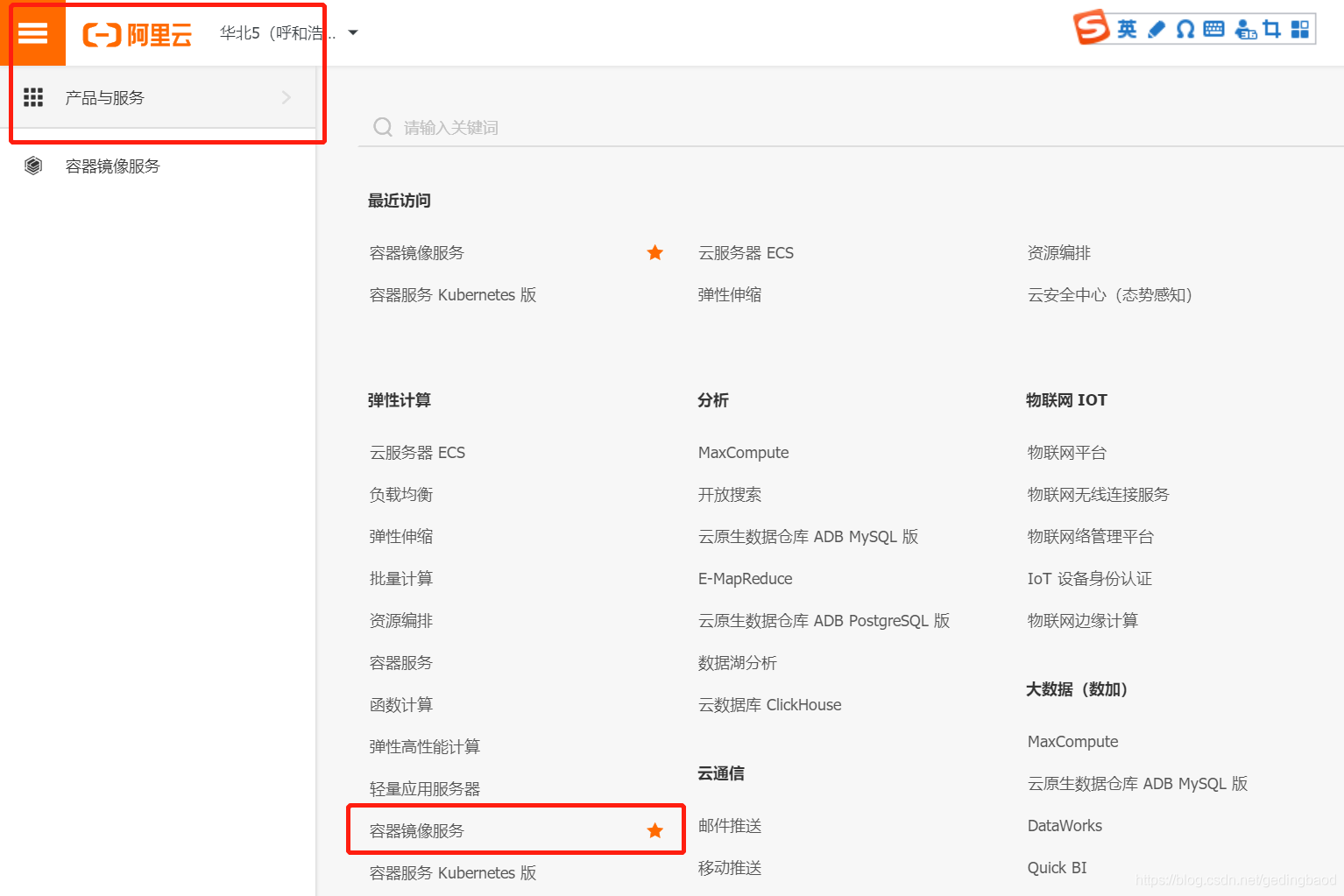Select 邮件推送 under 云通信
The image size is (1344, 896).
point(730,826)
